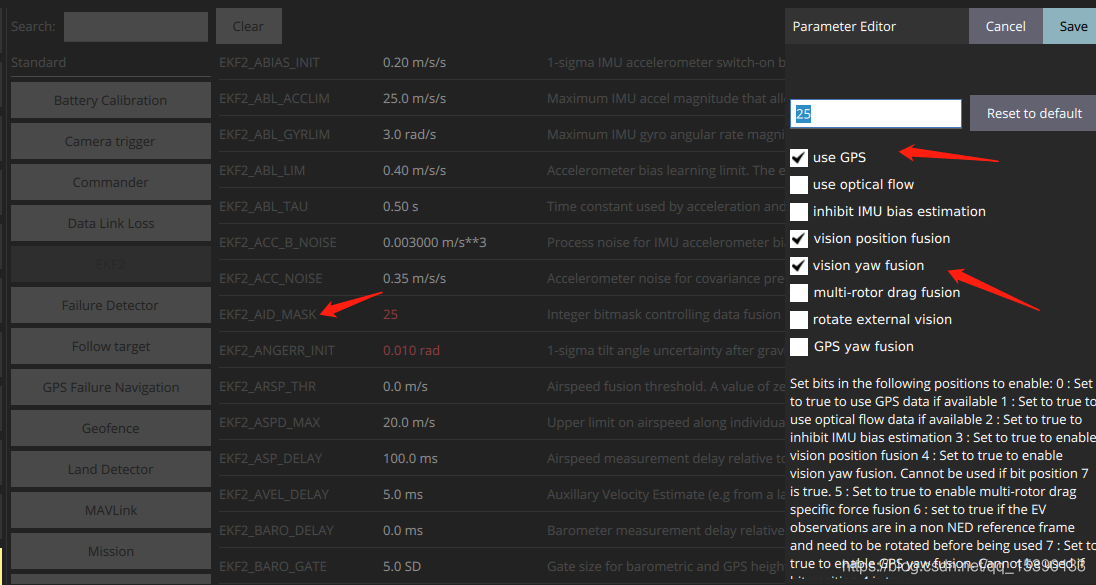
Task: Uncheck the use GPS checkbox
Action: pos(799,157)
